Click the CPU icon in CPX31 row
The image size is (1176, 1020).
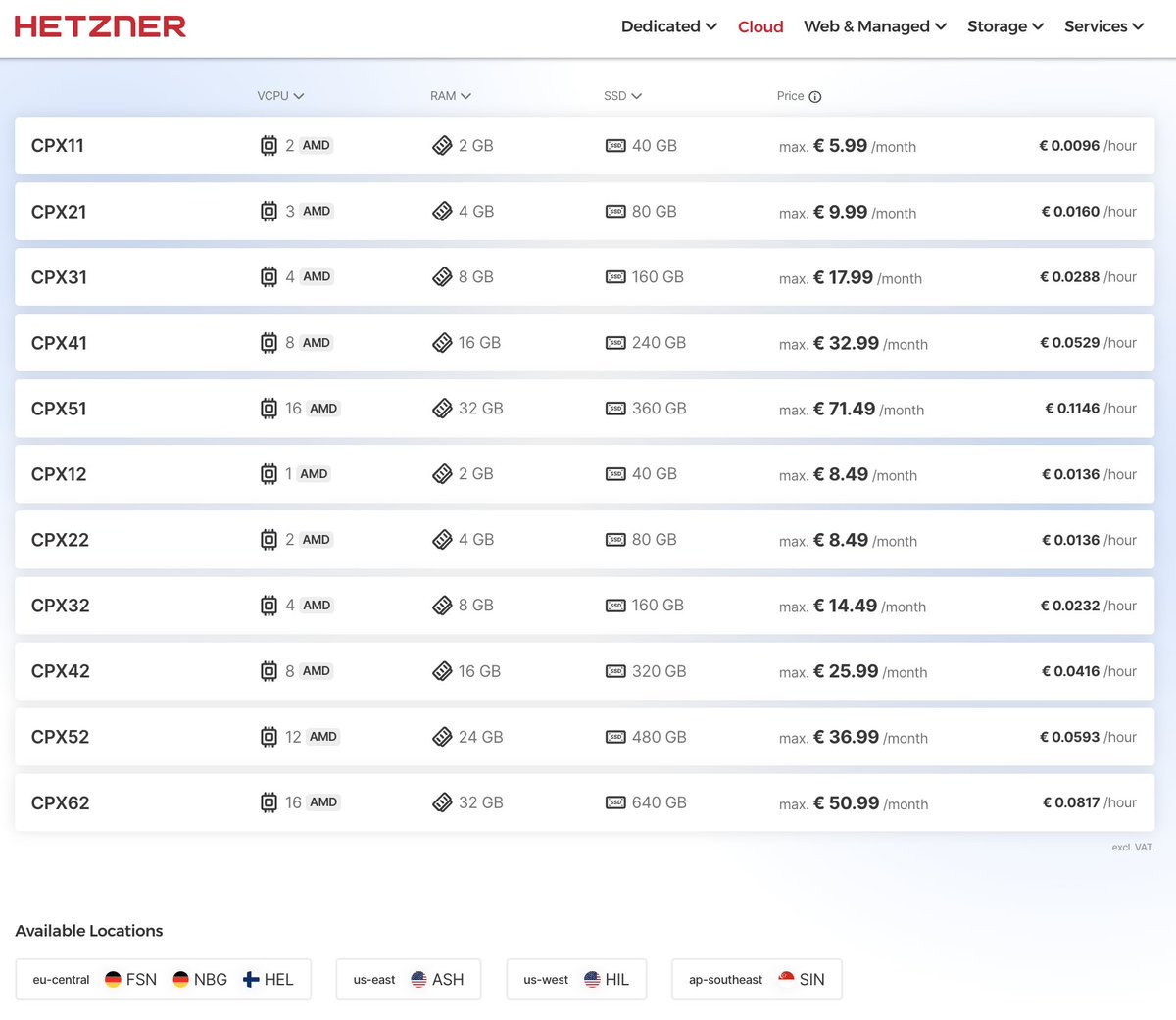pos(269,277)
